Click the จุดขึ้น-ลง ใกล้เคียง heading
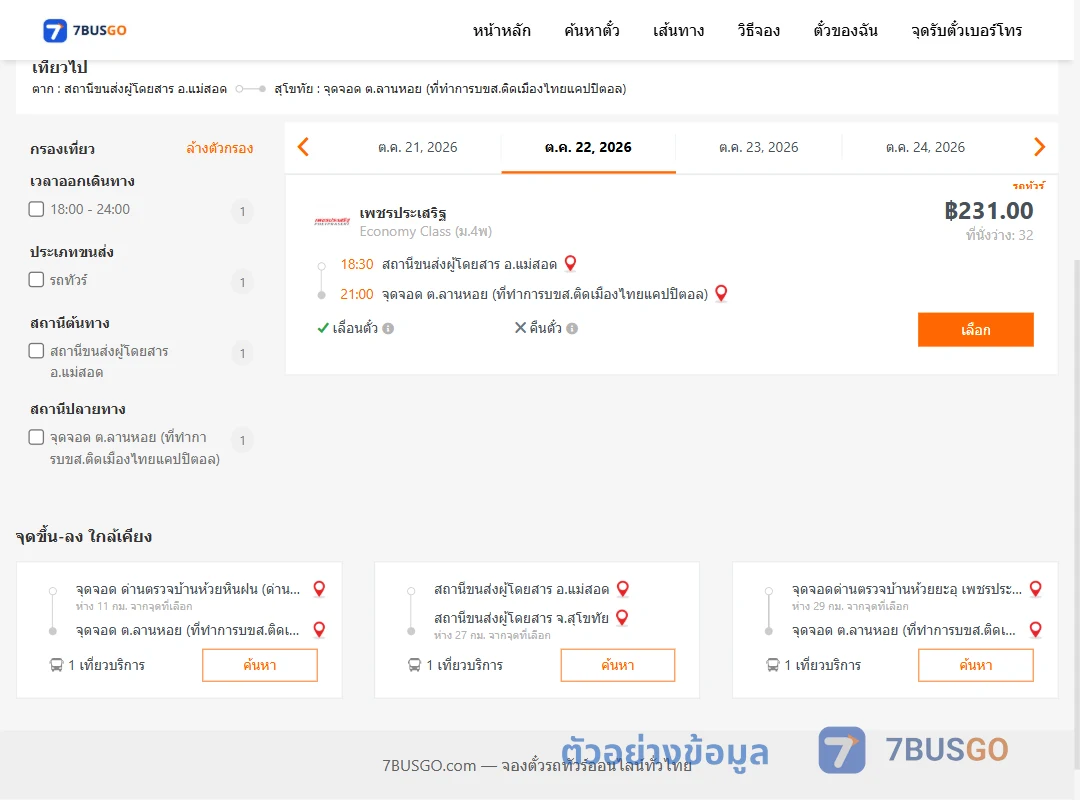1080x800 pixels. [x=84, y=536]
